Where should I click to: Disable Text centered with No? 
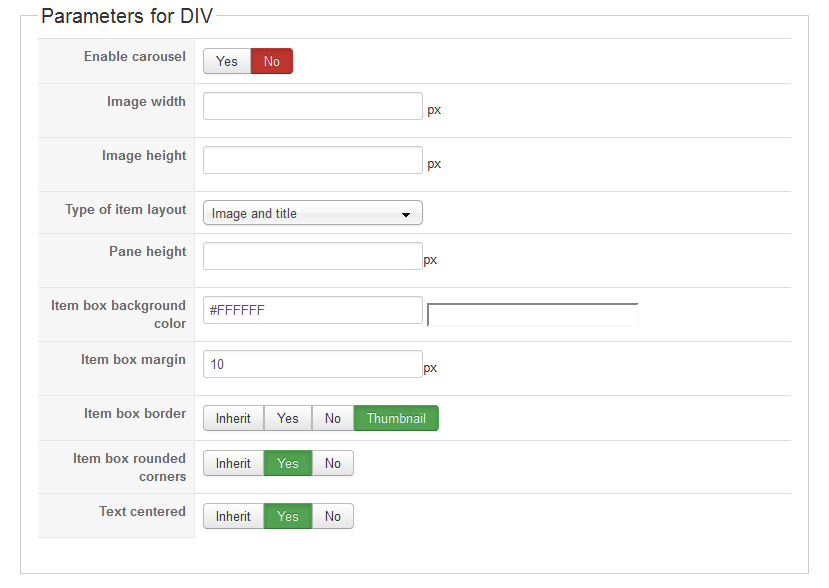click(x=333, y=516)
